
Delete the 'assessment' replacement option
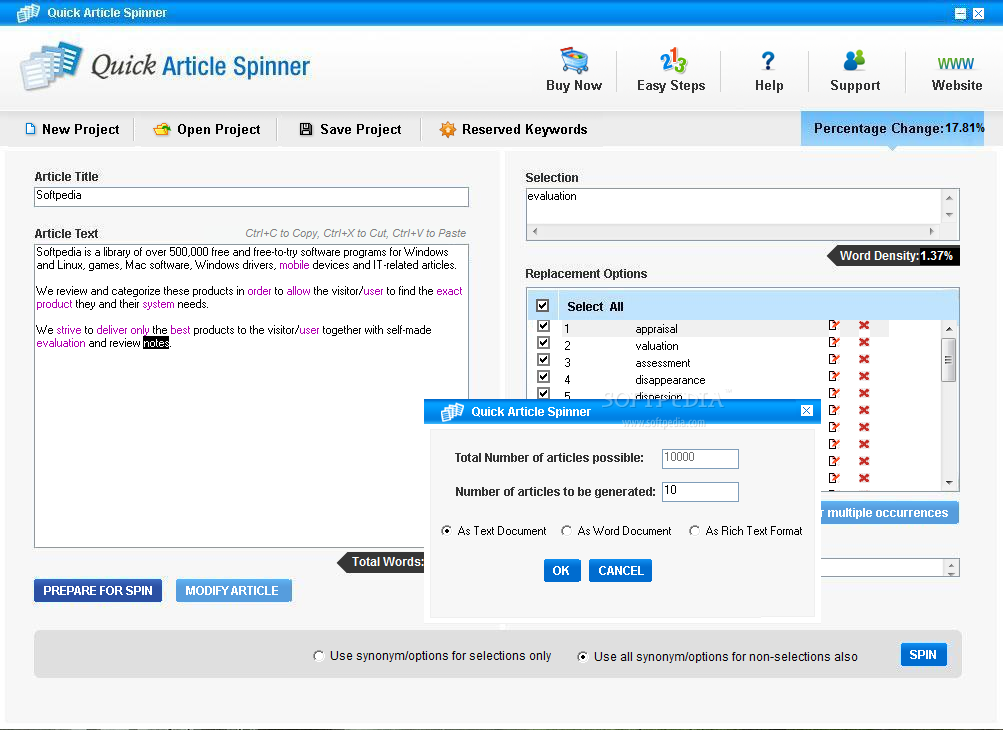[x=864, y=359]
